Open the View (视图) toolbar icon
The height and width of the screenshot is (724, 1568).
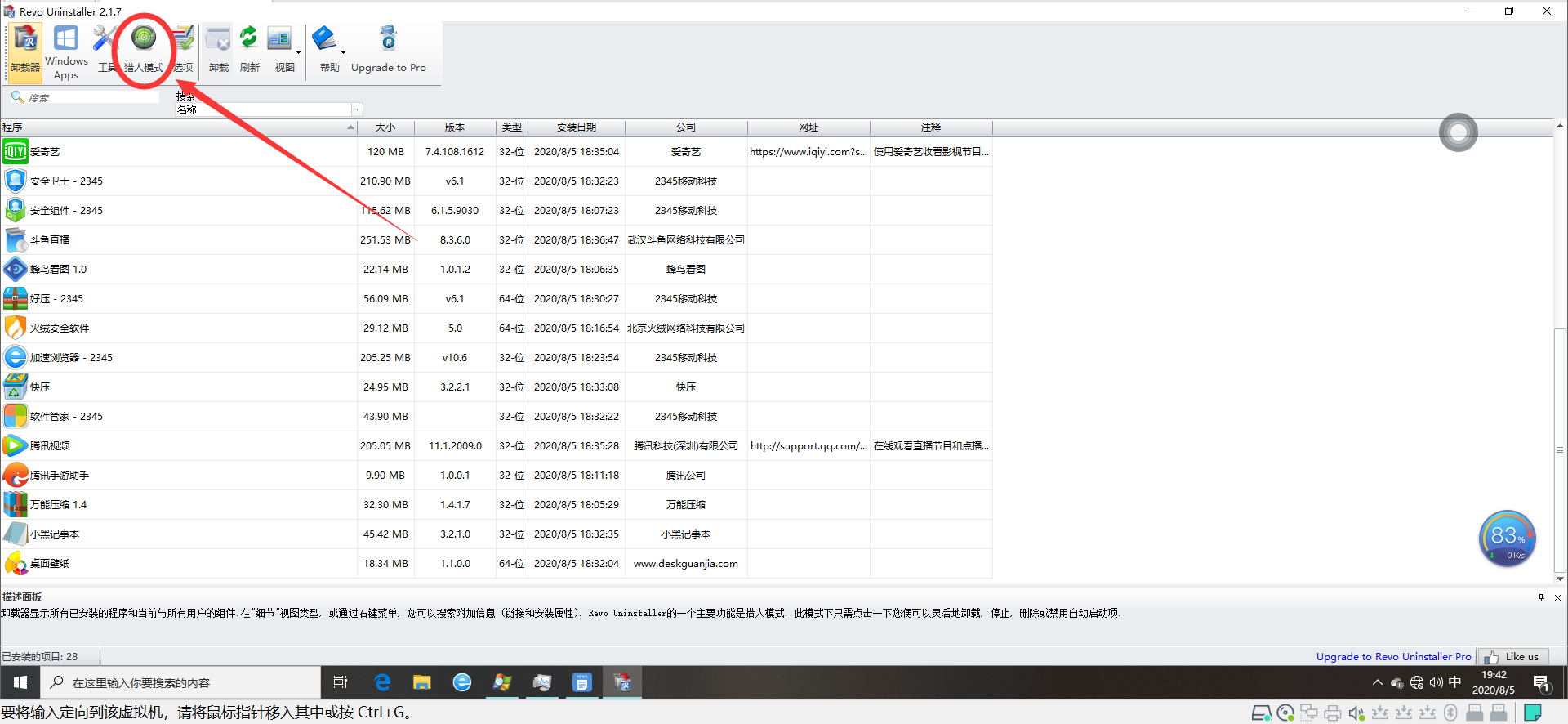tap(280, 49)
